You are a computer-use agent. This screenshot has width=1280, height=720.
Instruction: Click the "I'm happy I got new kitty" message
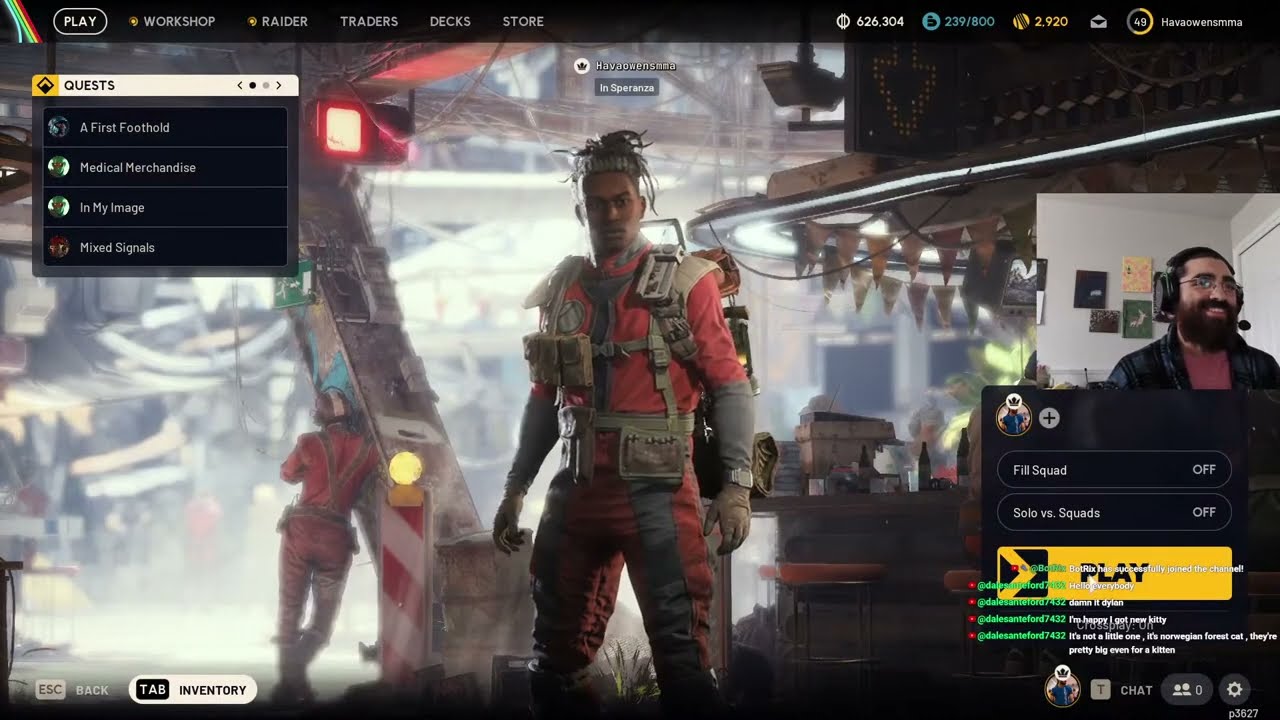[x=1118, y=620]
